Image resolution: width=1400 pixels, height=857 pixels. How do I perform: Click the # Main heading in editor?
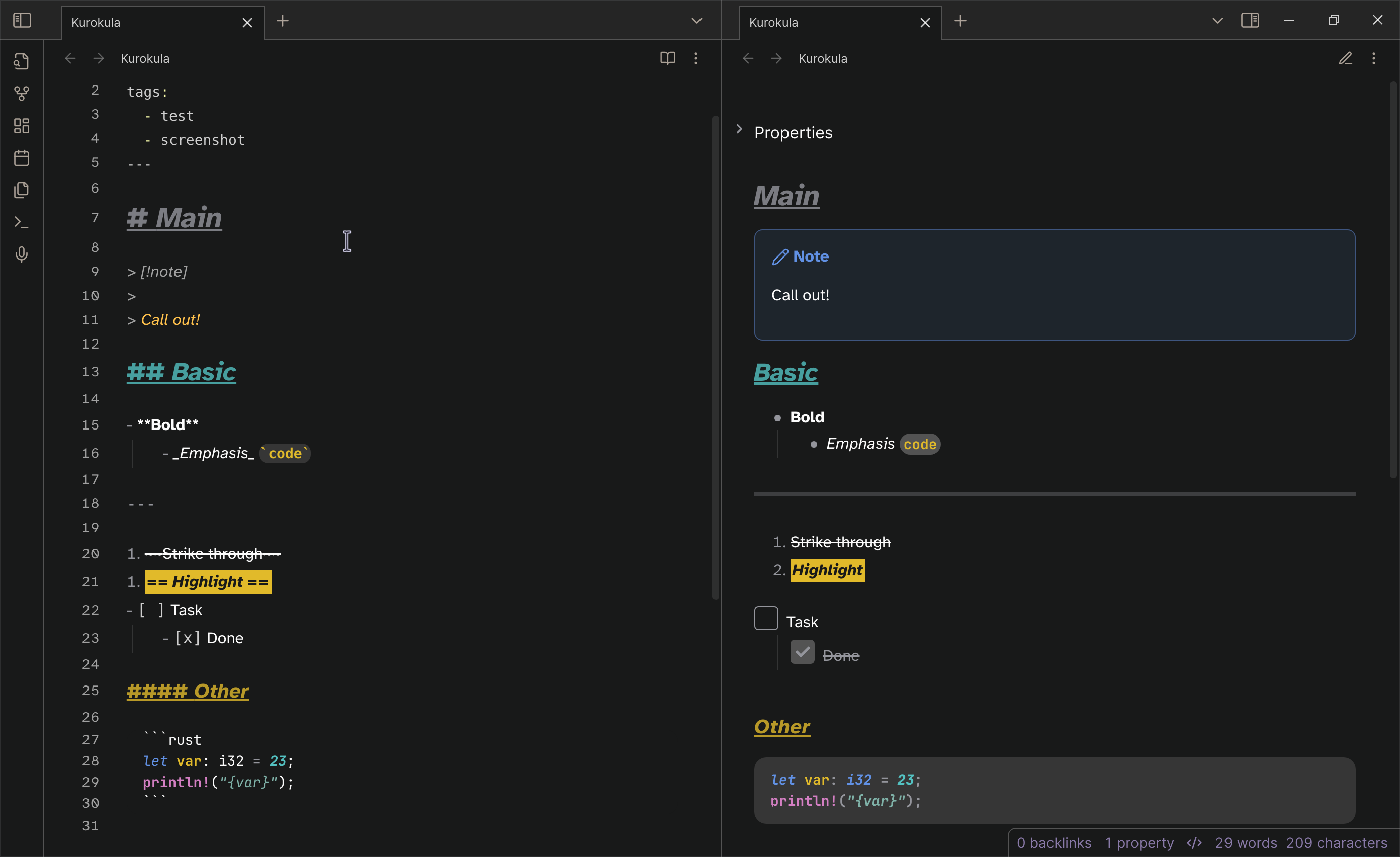[x=174, y=218]
